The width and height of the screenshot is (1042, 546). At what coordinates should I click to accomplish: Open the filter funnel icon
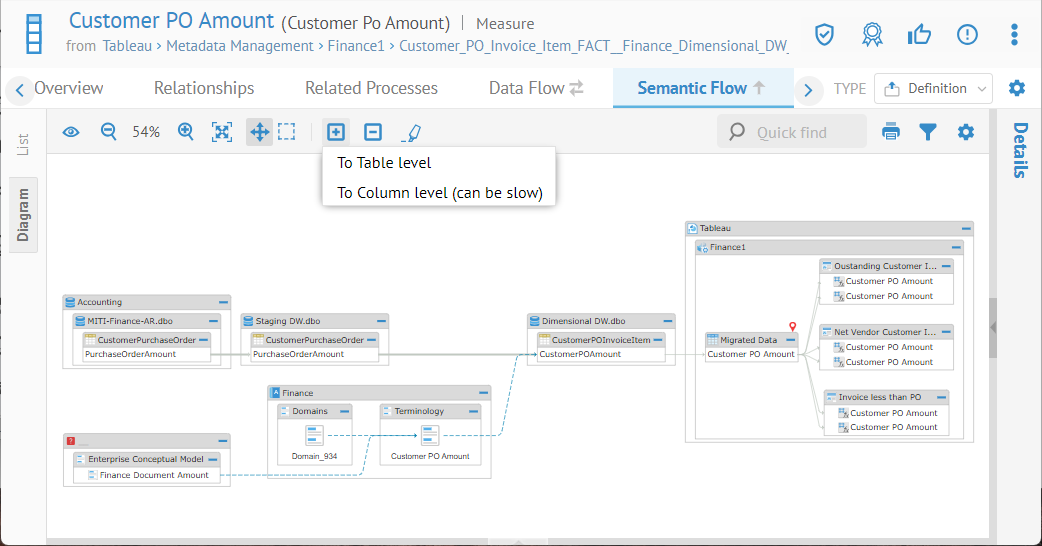pyautogui.click(x=928, y=132)
